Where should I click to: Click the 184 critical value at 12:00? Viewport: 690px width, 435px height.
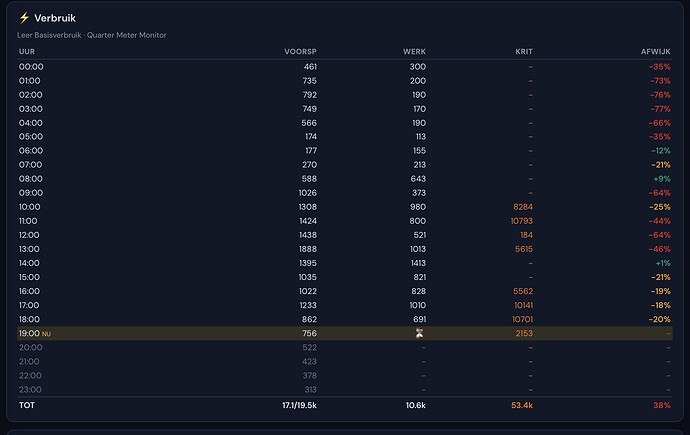point(526,235)
